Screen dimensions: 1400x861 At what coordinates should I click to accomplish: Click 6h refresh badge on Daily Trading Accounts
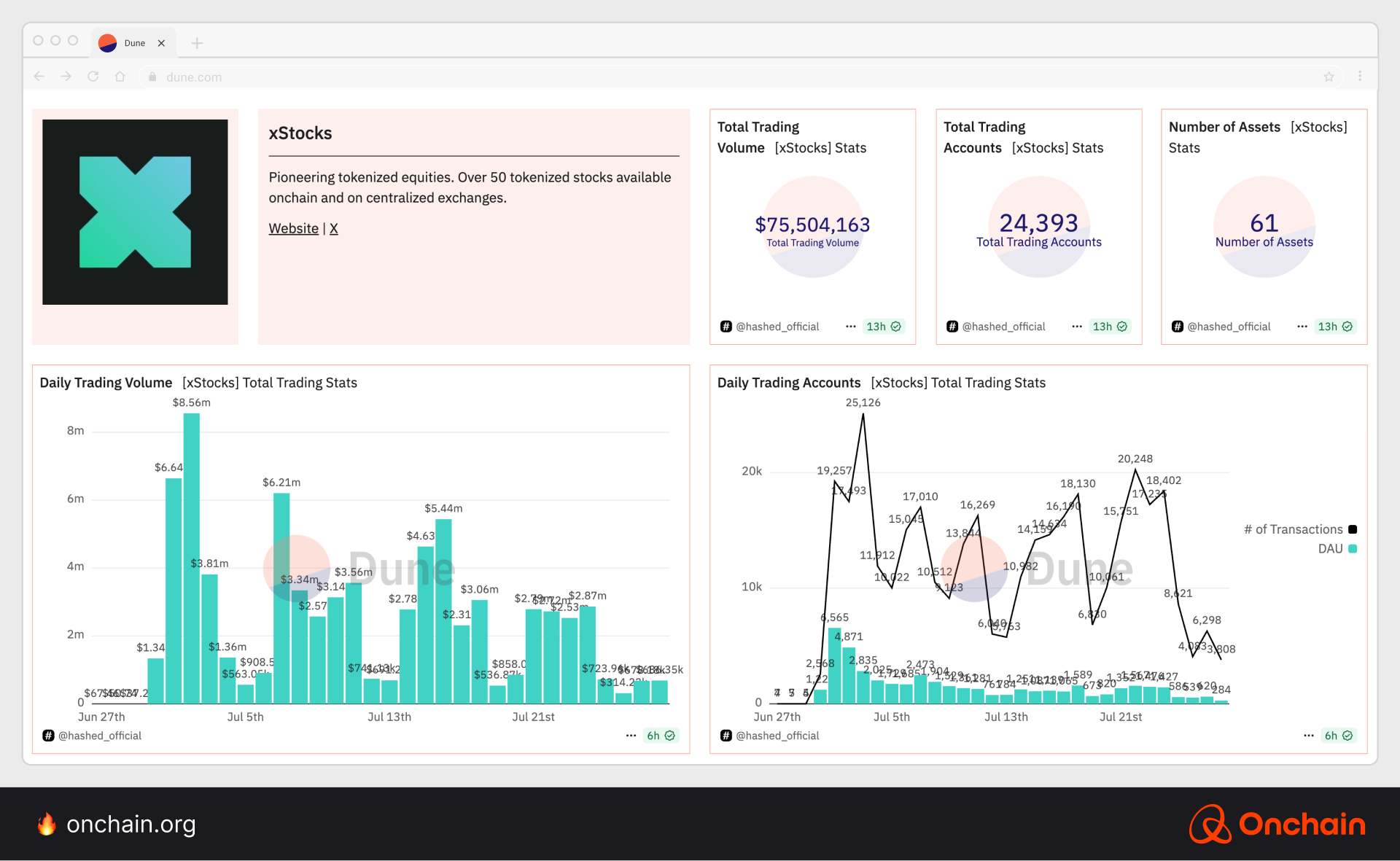point(1338,736)
